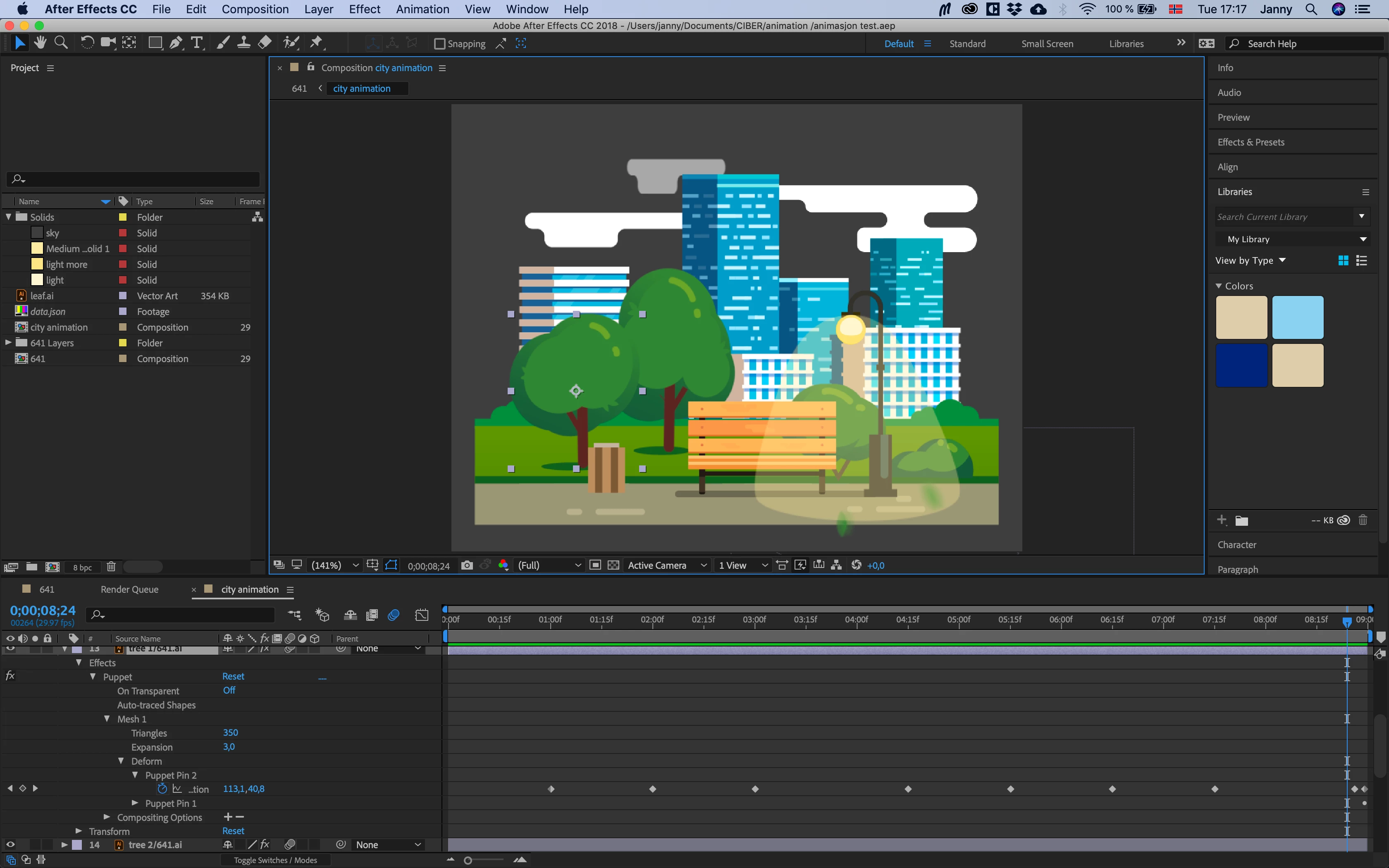Select the Puppet Pin tool
This screenshot has height=868, width=1389.
[x=316, y=43]
